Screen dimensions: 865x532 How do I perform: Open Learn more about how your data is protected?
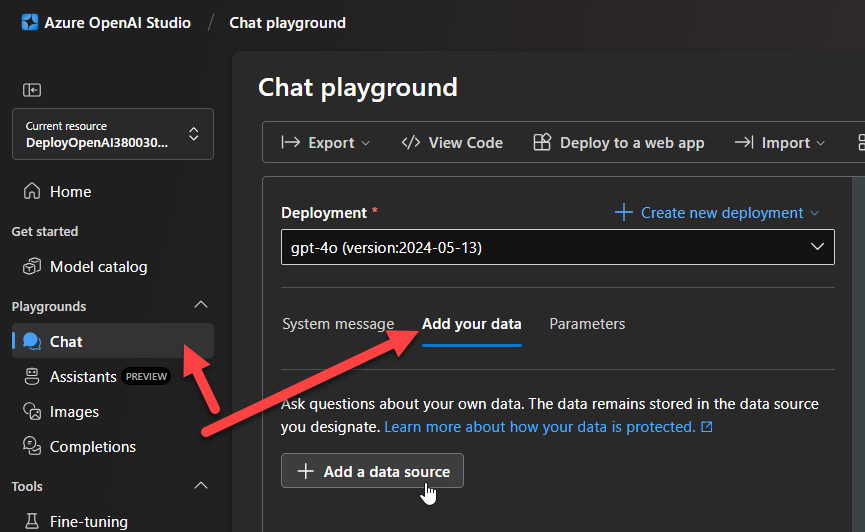point(540,427)
